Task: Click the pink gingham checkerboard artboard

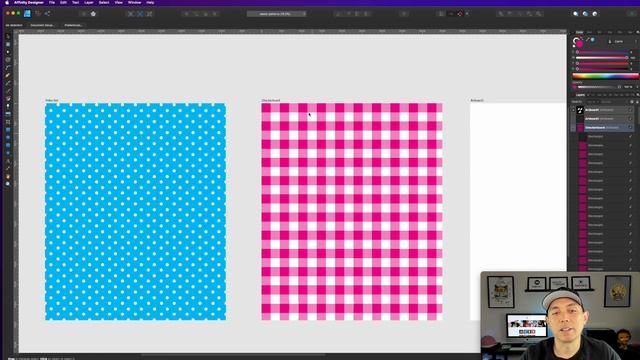Action: point(352,211)
